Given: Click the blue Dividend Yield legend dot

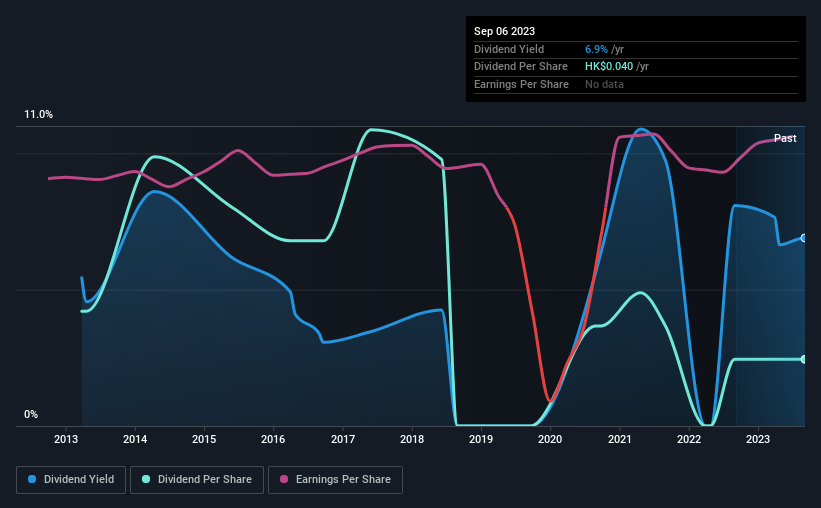Looking at the screenshot, I should [x=32, y=479].
